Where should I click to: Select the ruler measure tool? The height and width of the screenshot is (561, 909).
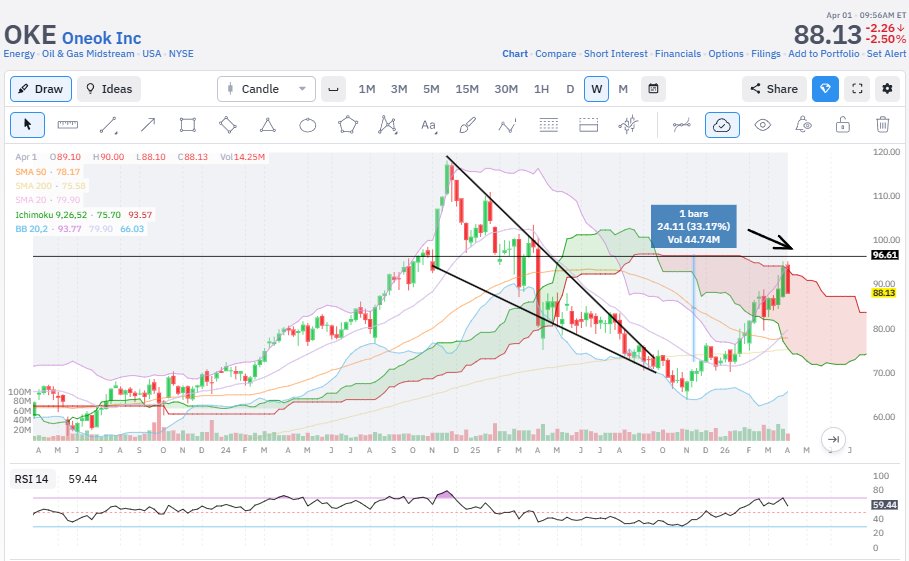[x=68, y=125]
